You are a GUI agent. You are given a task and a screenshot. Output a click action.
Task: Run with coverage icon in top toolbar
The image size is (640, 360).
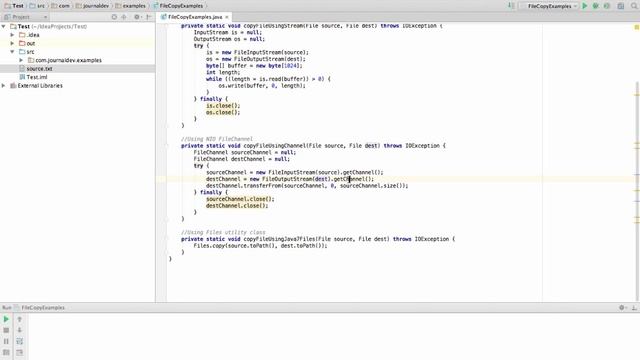pos(607,6)
